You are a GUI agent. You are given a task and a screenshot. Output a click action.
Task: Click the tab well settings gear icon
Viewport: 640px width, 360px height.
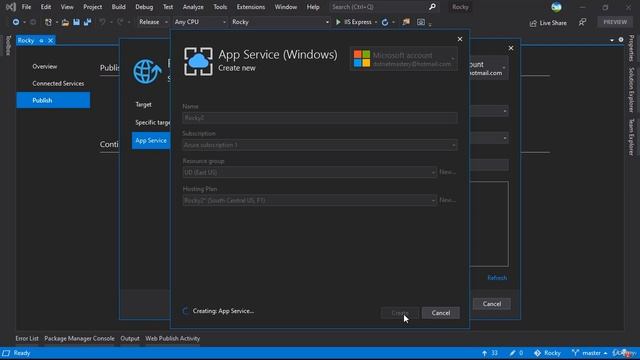tap(621, 40)
